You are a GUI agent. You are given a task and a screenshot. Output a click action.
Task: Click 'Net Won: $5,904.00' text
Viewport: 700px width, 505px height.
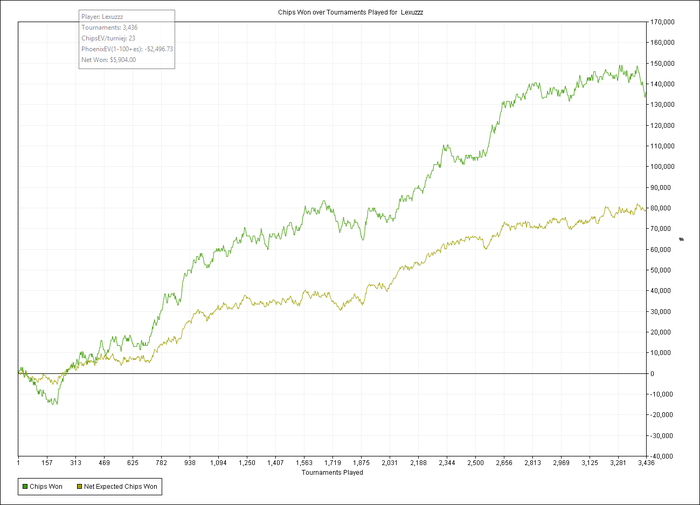pyautogui.click(x=109, y=59)
